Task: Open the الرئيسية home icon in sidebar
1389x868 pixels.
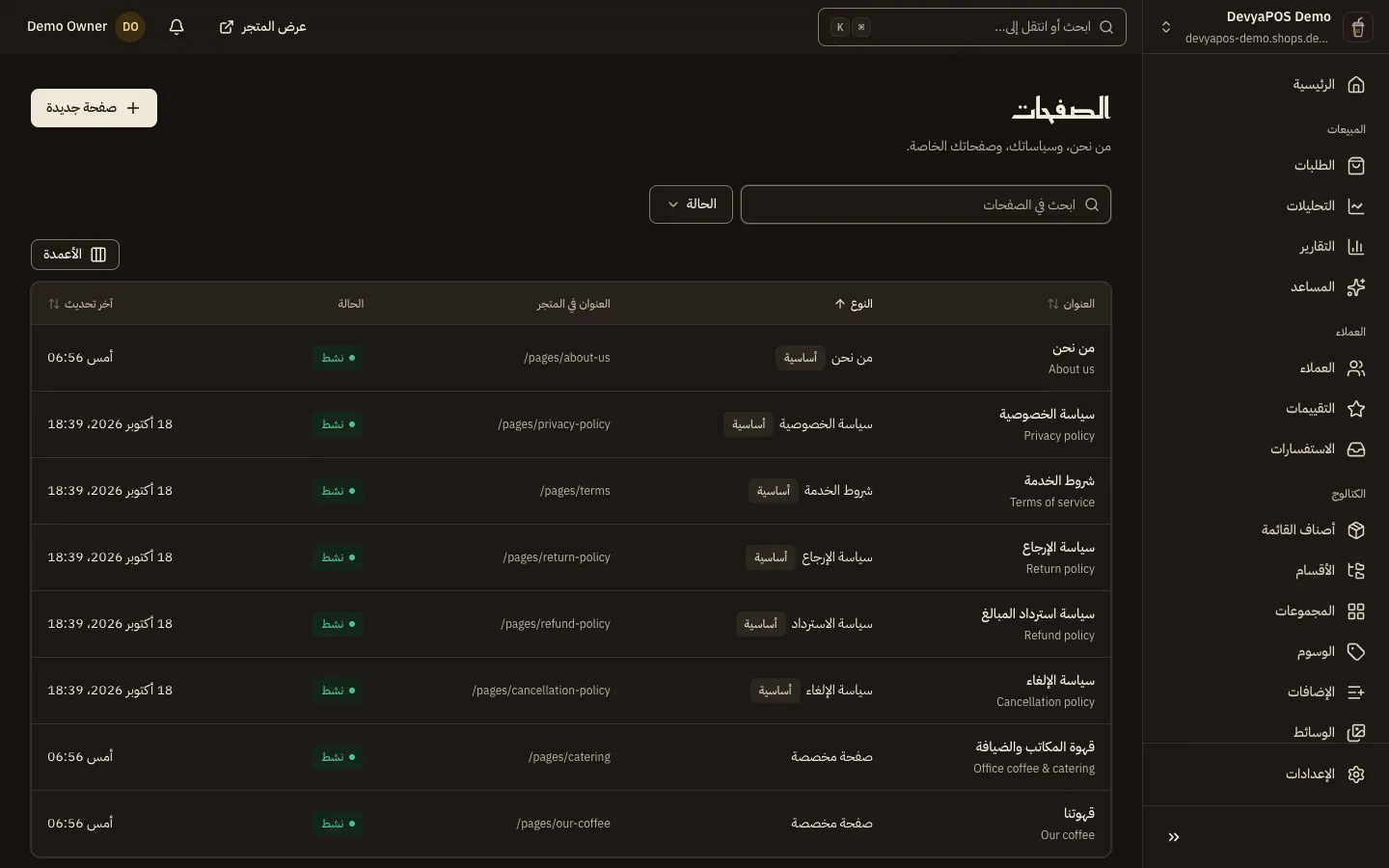Action: [x=1355, y=85]
